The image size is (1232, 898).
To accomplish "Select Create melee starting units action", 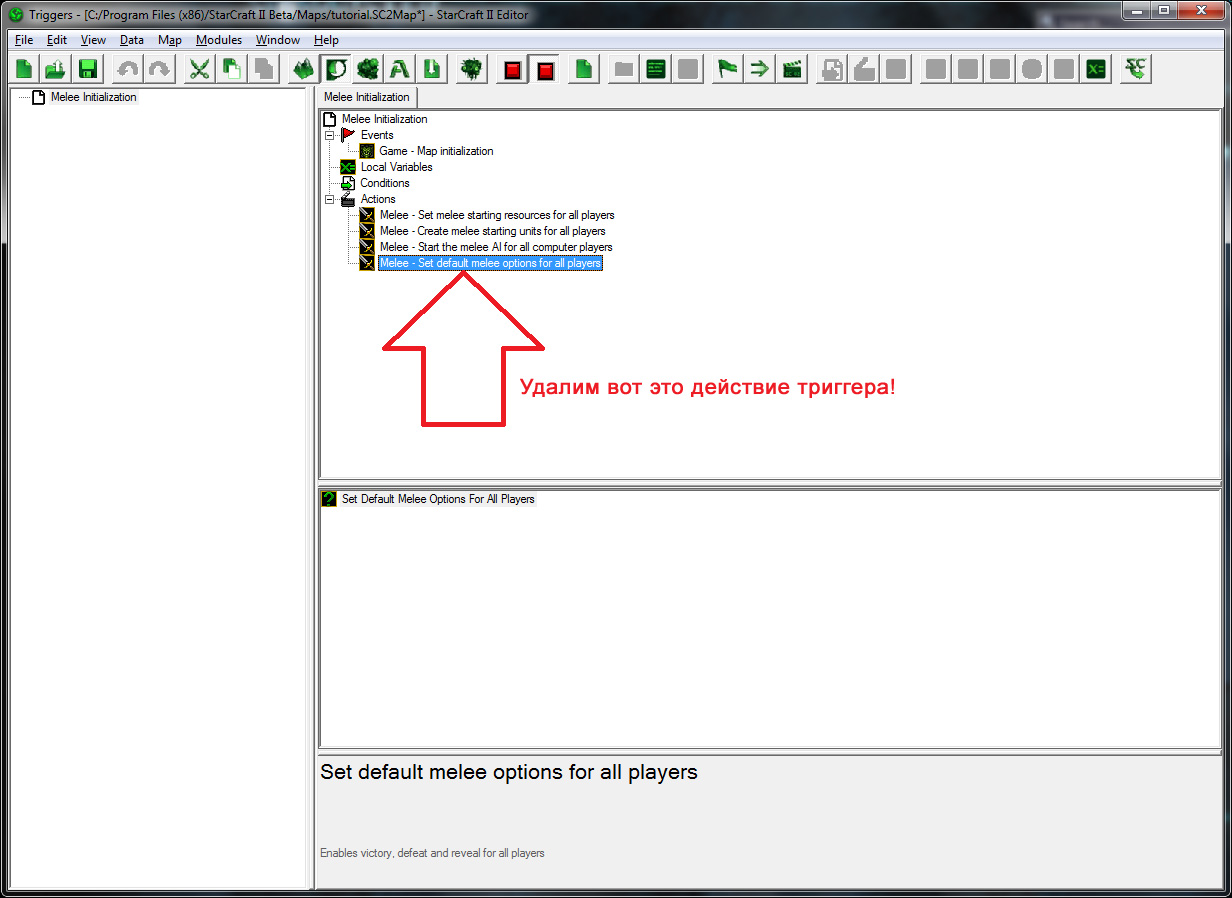I will (492, 231).
